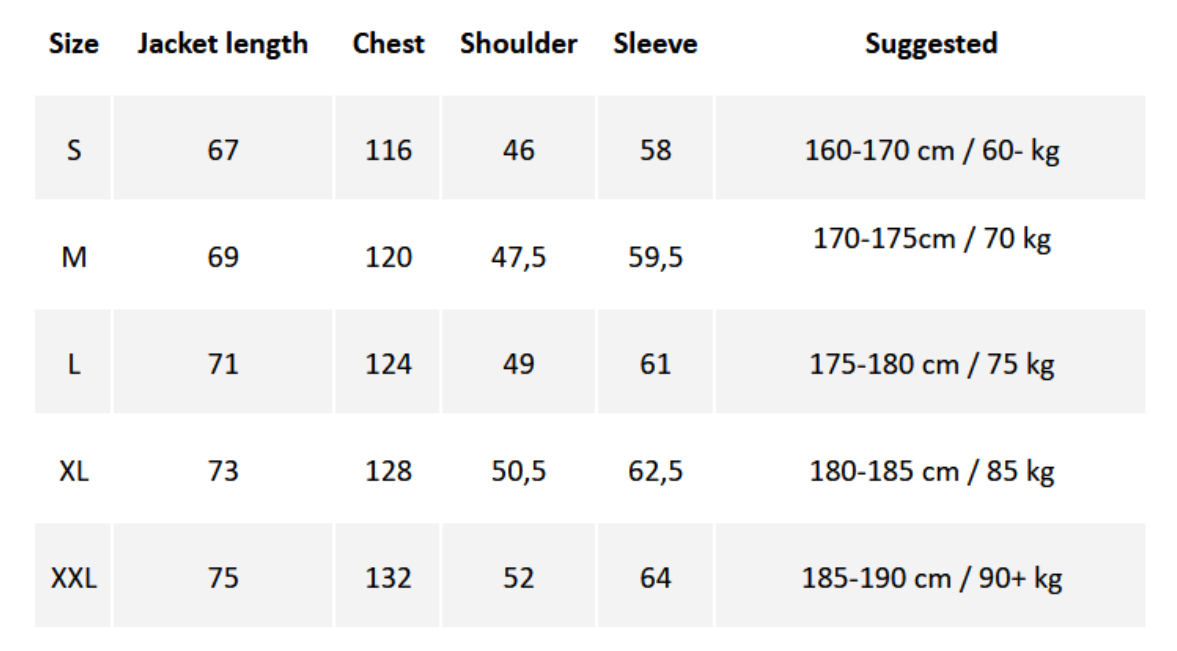1177x651 pixels.
Task: Select the 185-190 cm / 90+ kg suggestion
Action: pyautogui.click(x=932, y=579)
